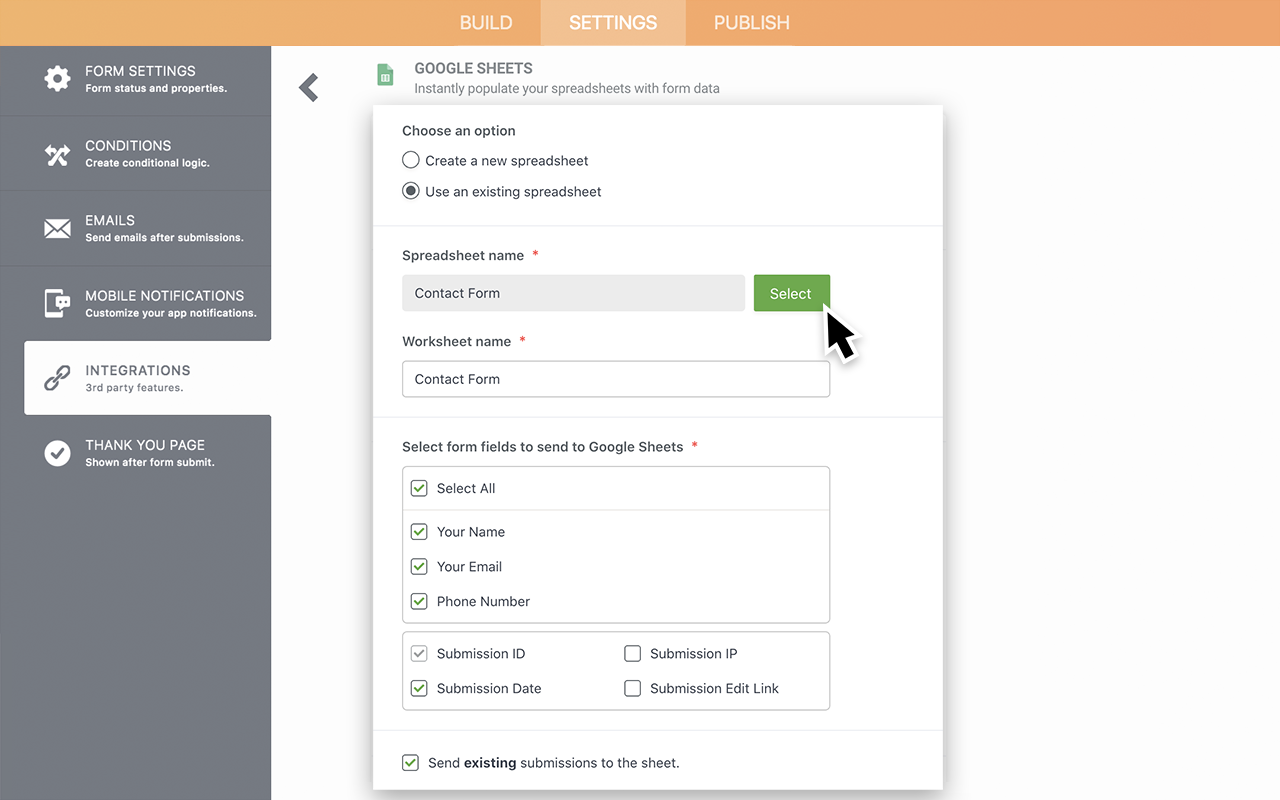The width and height of the screenshot is (1280, 800).
Task: Click the SETTINGS tab label
Action: [613, 22]
